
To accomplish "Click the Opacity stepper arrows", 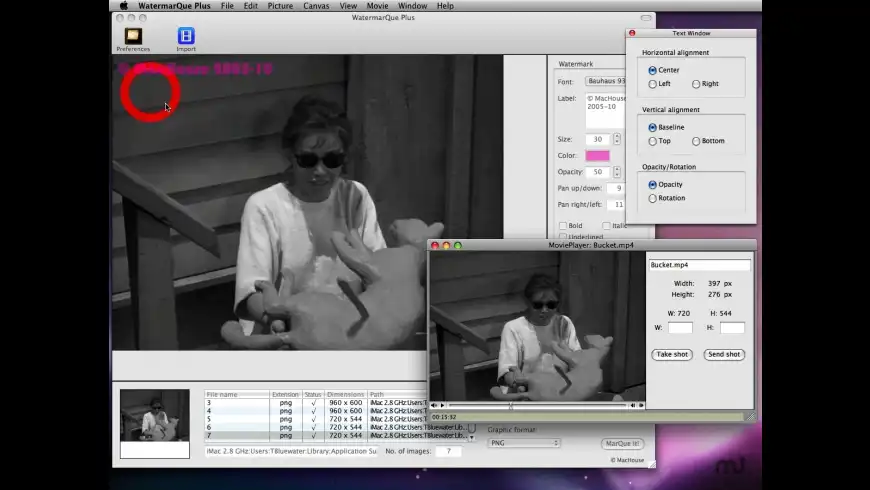I will tap(617, 172).
